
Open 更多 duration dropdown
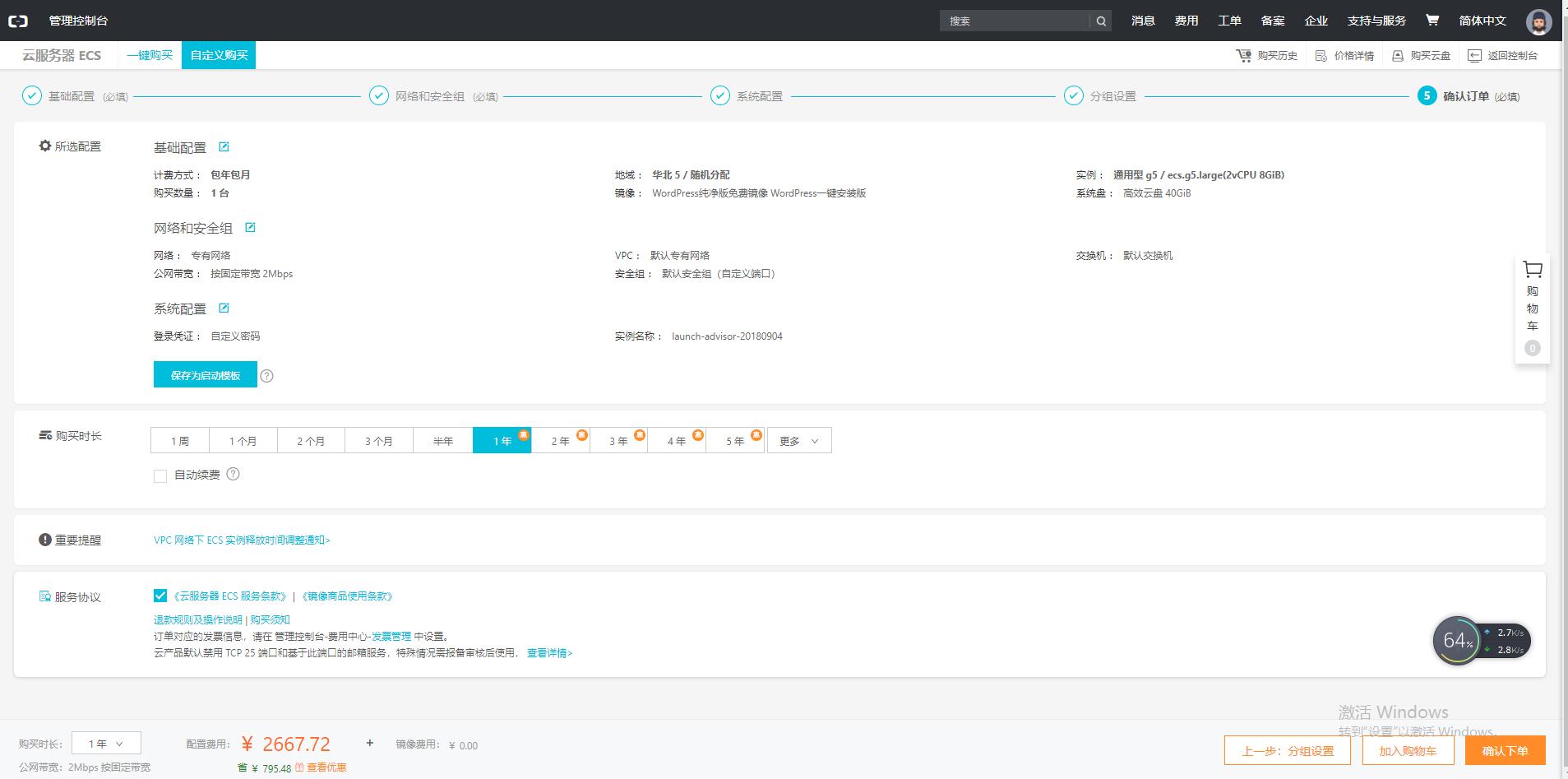pos(799,441)
